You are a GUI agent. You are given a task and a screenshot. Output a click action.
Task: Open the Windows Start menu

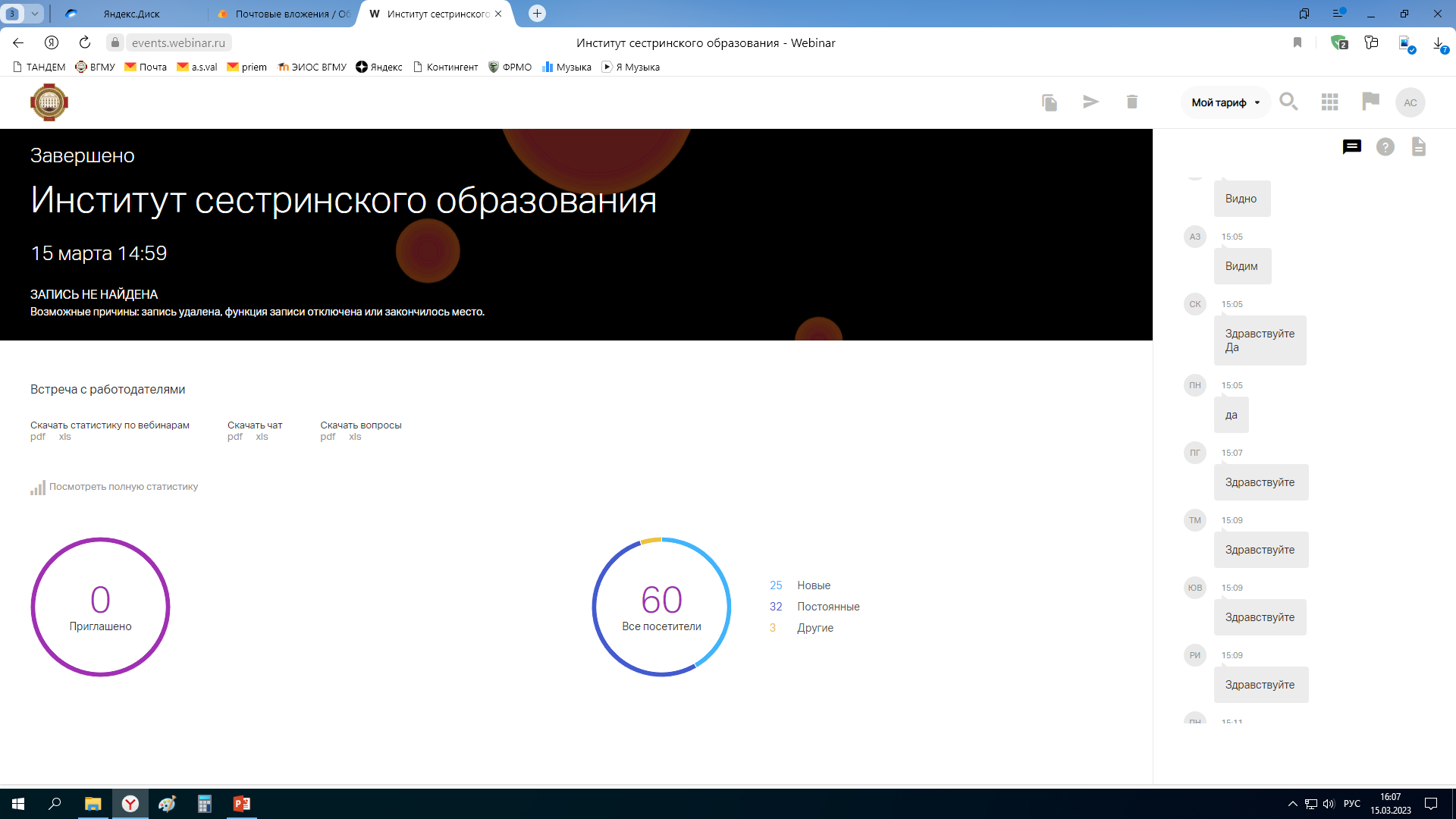(18, 804)
